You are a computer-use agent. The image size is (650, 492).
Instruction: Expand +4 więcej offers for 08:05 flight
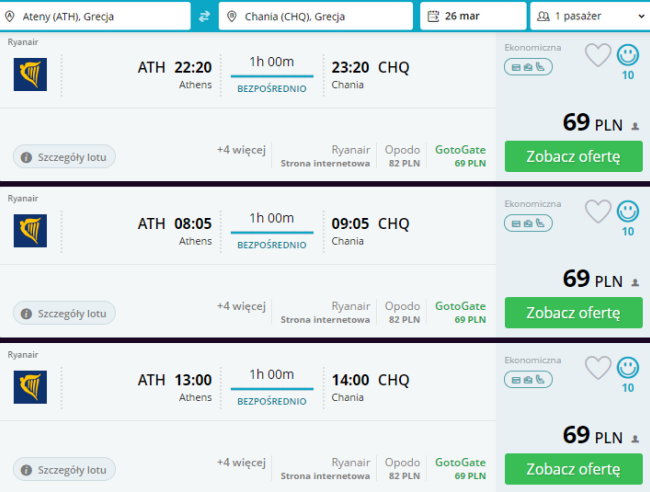[241, 306]
